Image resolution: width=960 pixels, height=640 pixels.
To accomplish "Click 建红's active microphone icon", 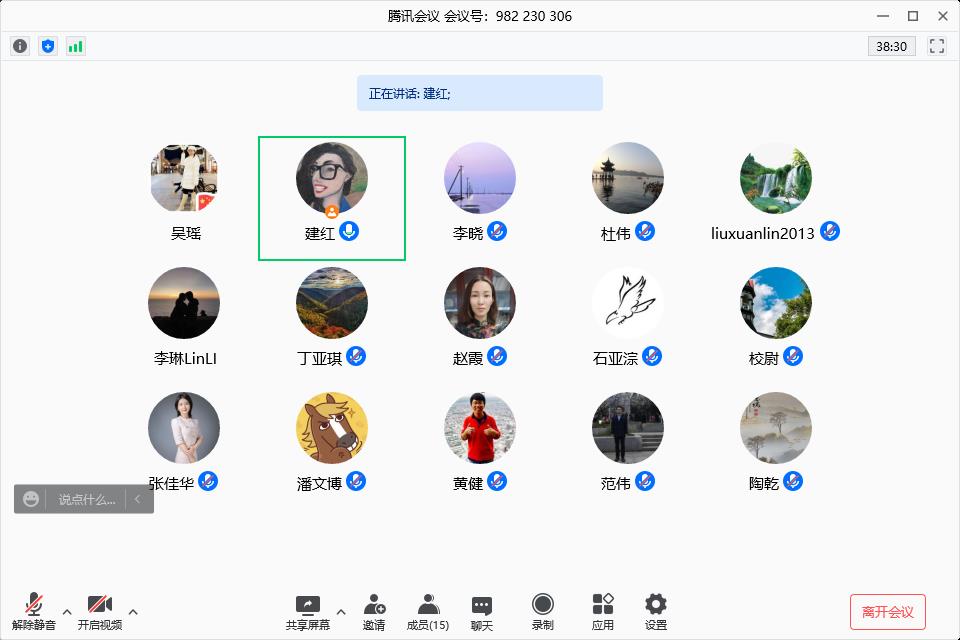I will pyautogui.click(x=349, y=232).
